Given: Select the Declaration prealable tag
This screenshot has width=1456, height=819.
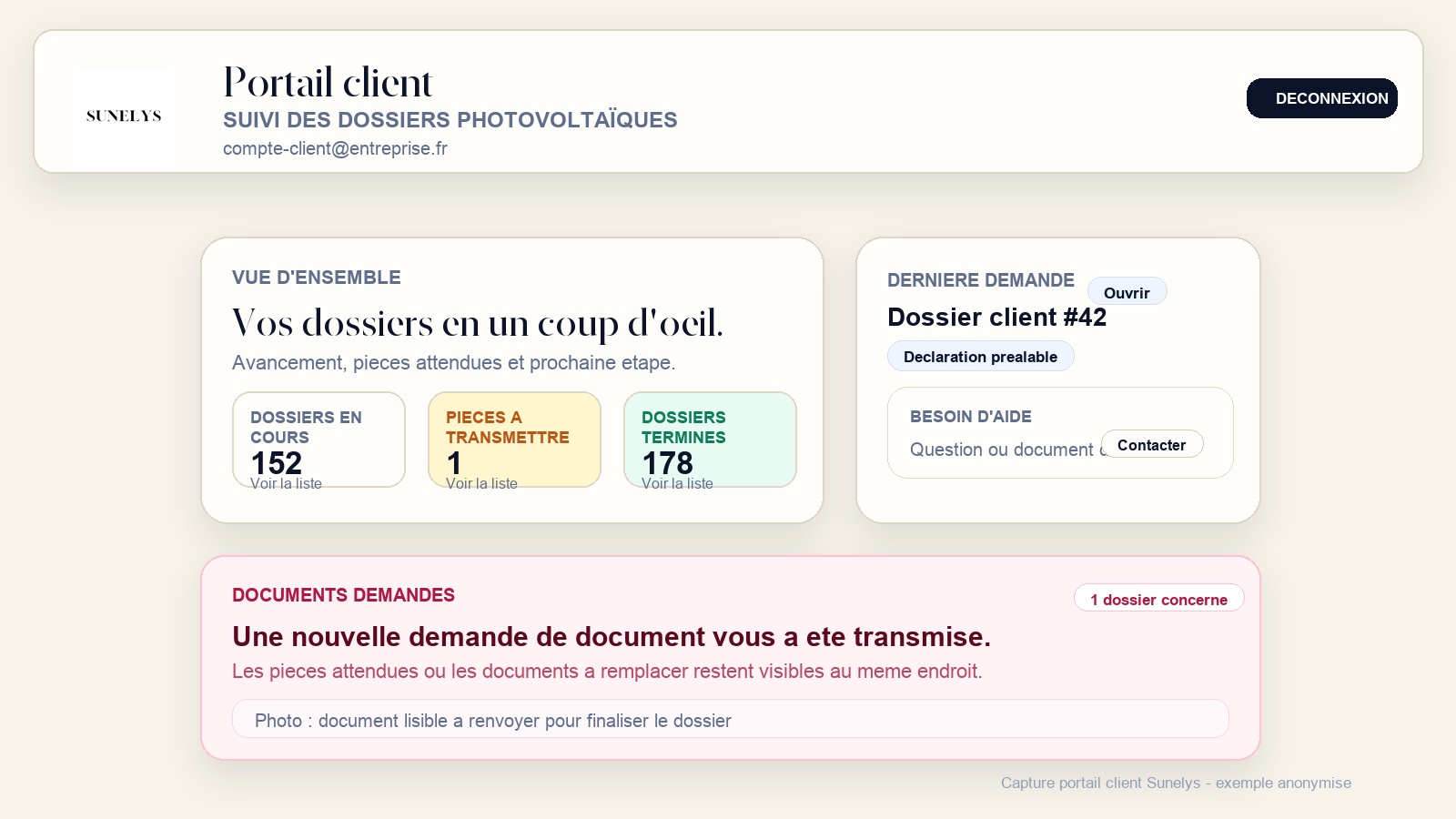Looking at the screenshot, I should pos(980,357).
